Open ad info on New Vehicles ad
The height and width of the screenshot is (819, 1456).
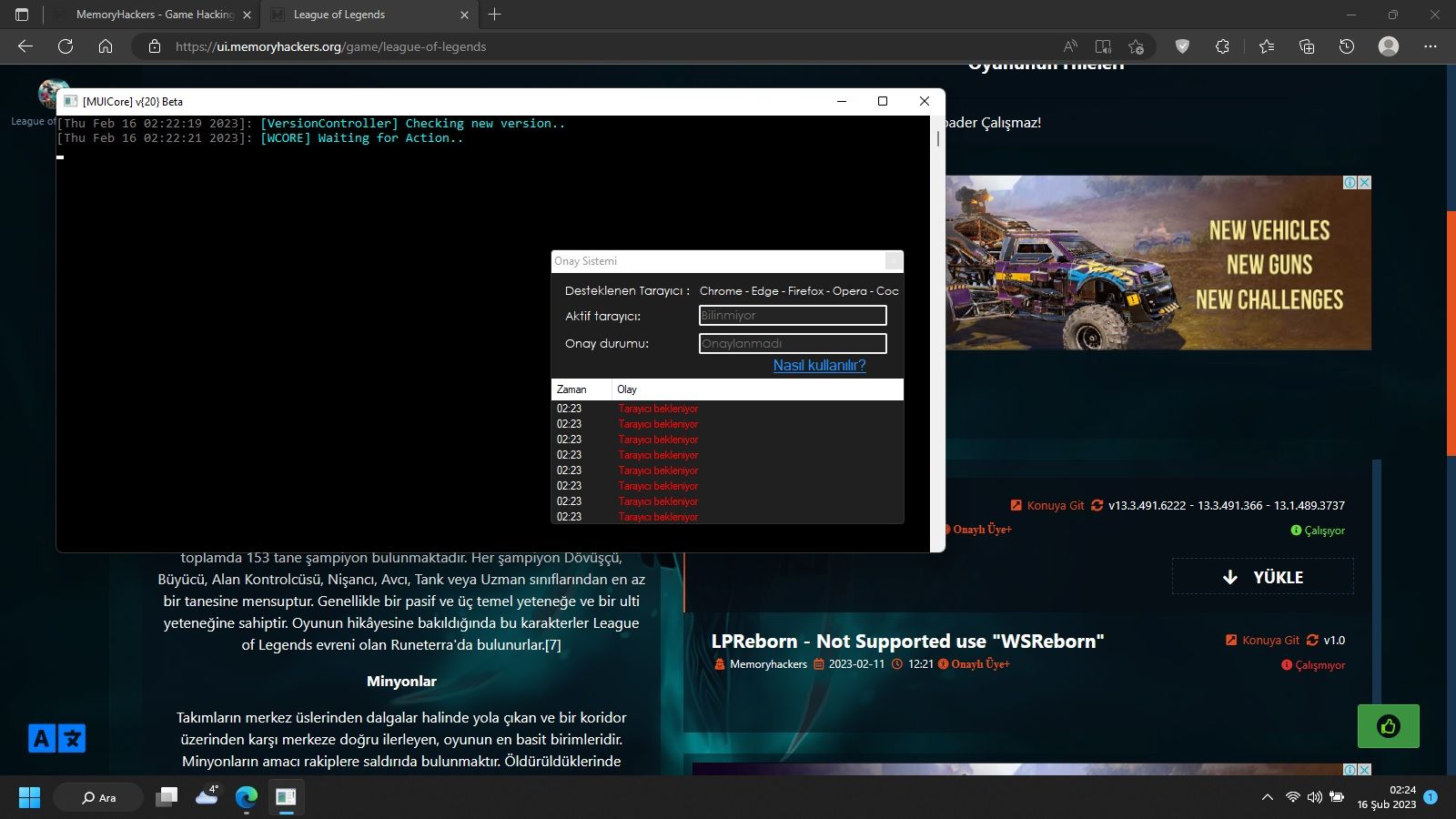coord(1350,182)
